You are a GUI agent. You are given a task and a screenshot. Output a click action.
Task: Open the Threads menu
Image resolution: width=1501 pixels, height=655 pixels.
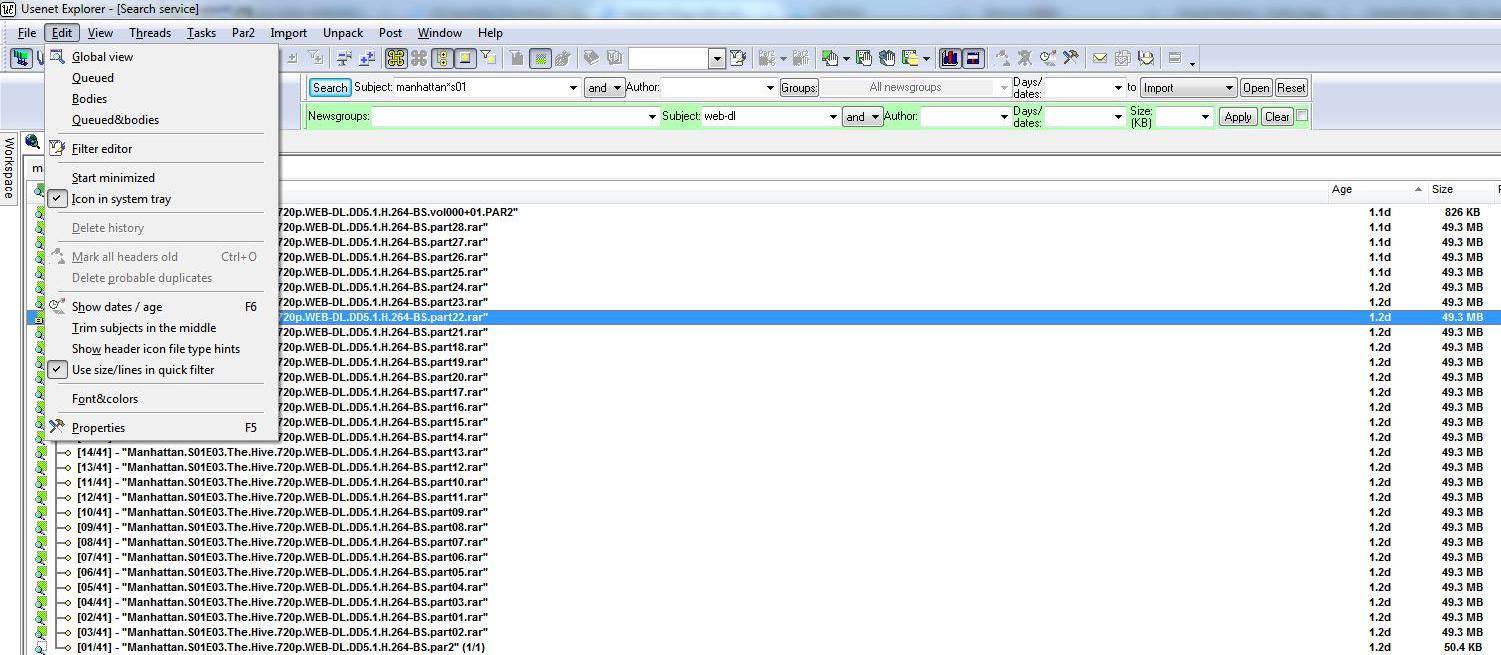click(x=150, y=33)
